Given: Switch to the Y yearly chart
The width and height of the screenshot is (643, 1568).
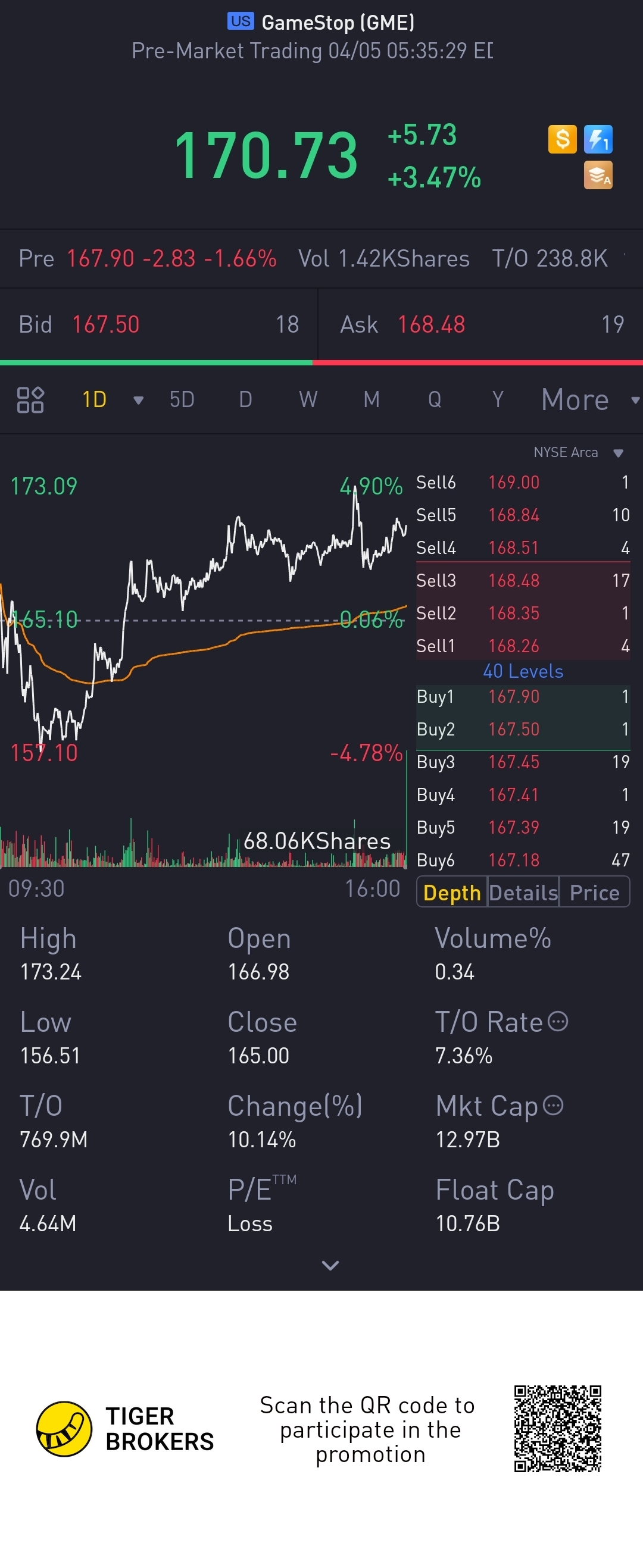Looking at the screenshot, I should 498,400.
